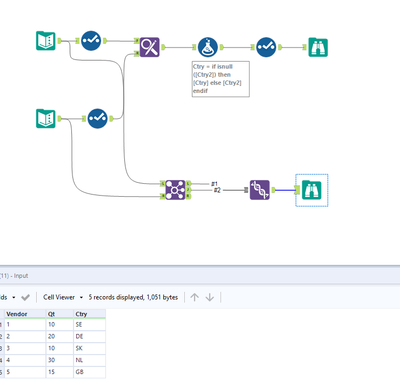
Task: Select the DE country cell
Action: 89,336
